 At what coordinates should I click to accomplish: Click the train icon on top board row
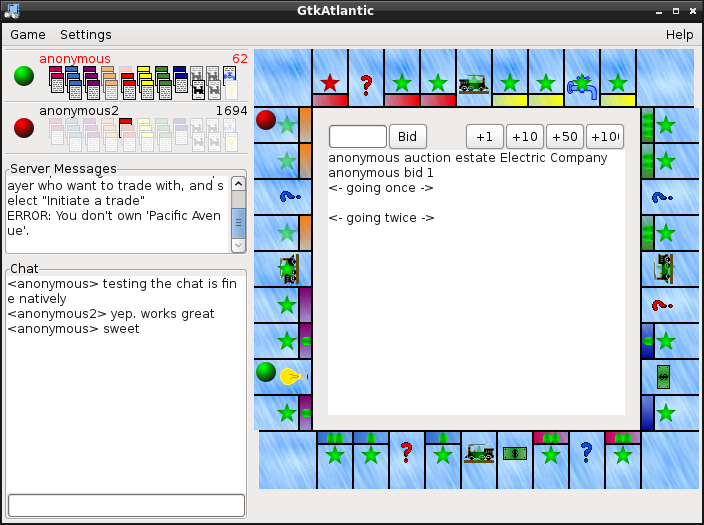click(x=474, y=84)
